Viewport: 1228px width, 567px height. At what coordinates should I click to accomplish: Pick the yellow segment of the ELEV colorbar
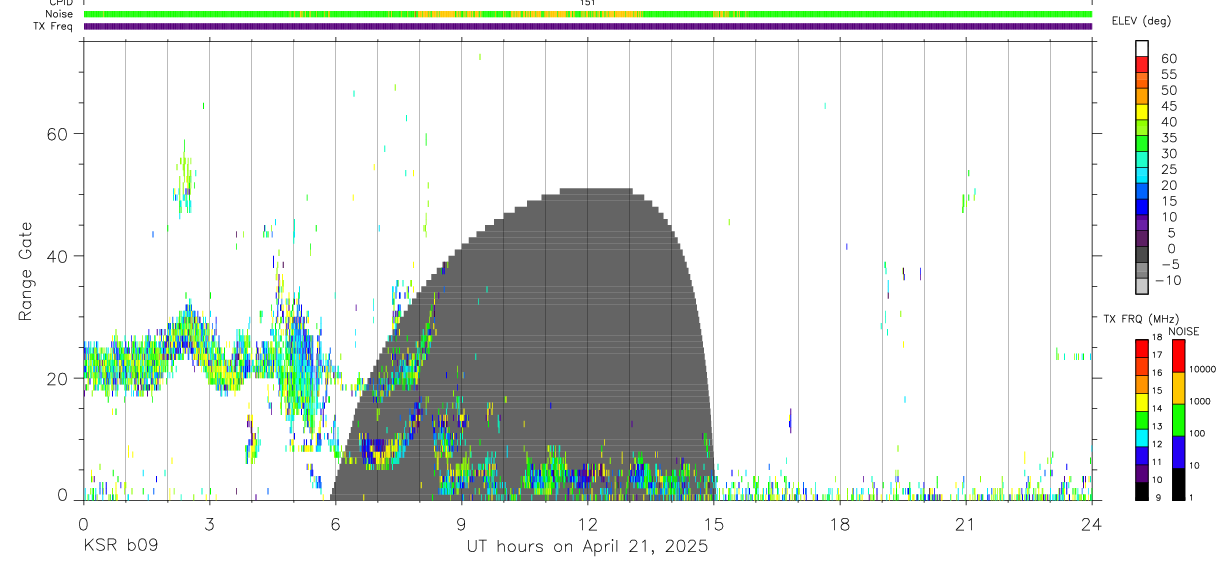pos(1142,112)
